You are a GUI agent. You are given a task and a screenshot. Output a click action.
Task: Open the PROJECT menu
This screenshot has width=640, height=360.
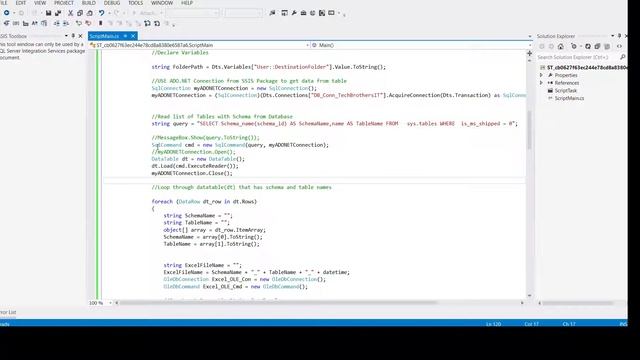64,3
